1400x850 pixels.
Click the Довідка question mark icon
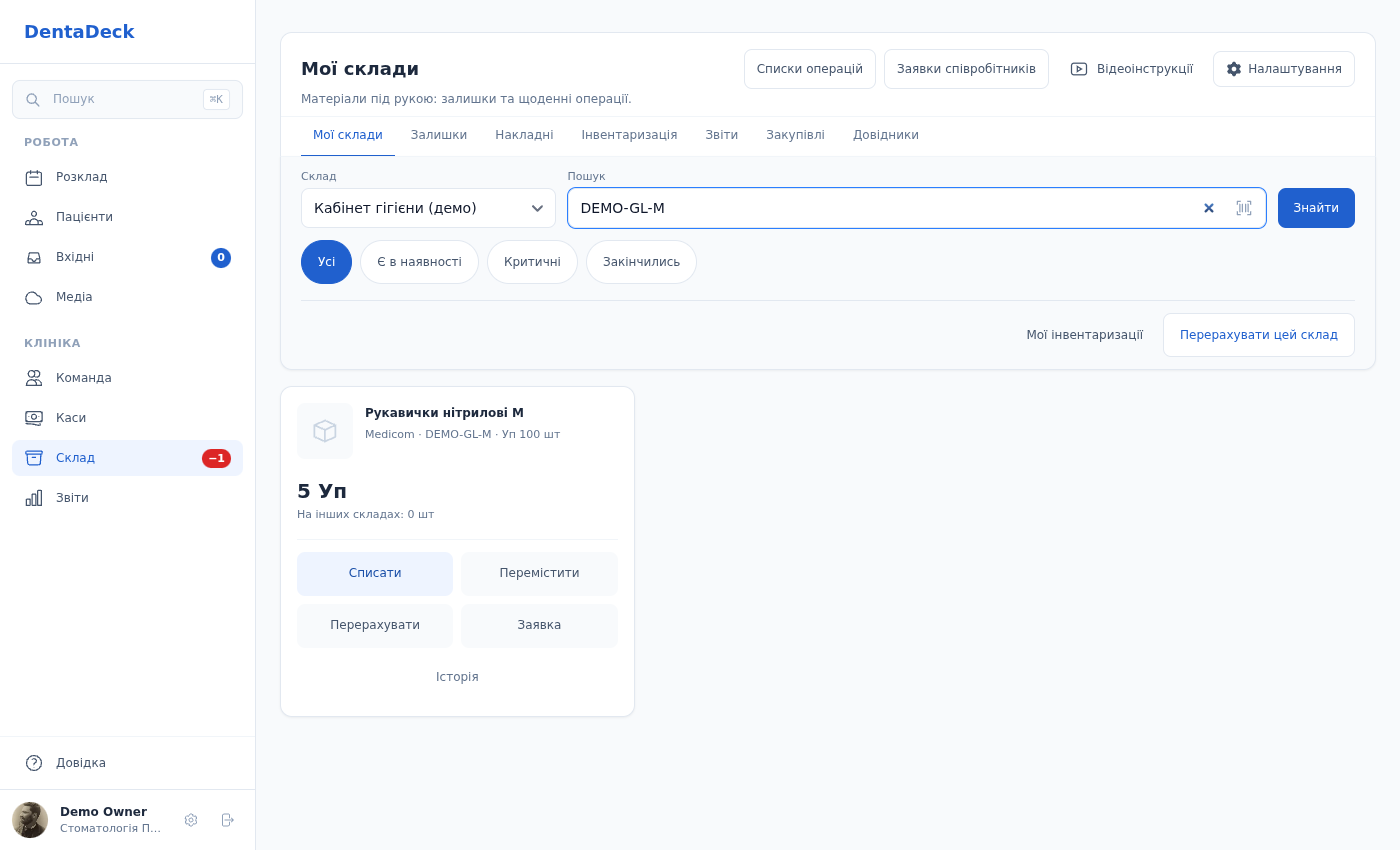34,763
